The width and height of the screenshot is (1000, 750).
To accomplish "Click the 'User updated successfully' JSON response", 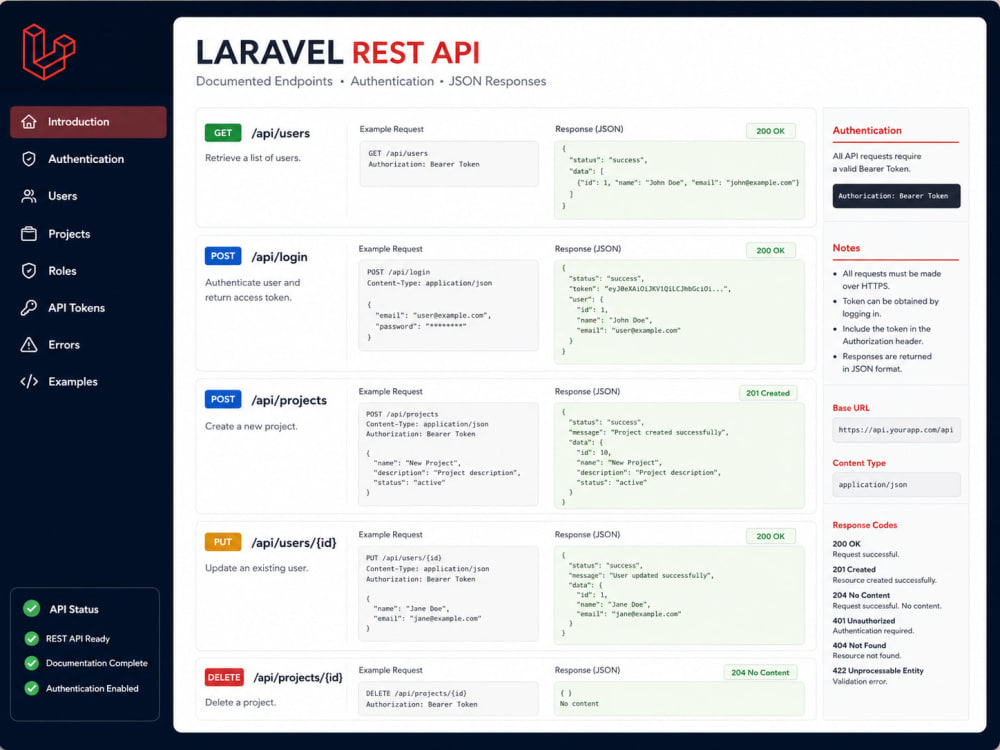I will pyautogui.click(x=679, y=595).
